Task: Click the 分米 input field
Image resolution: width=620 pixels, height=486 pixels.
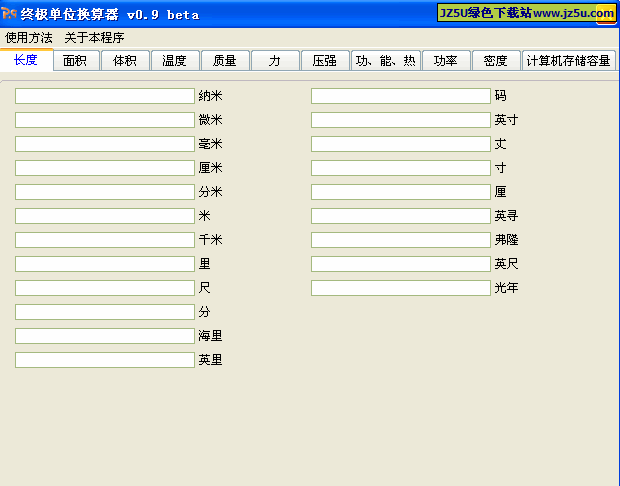Action: 105,192
